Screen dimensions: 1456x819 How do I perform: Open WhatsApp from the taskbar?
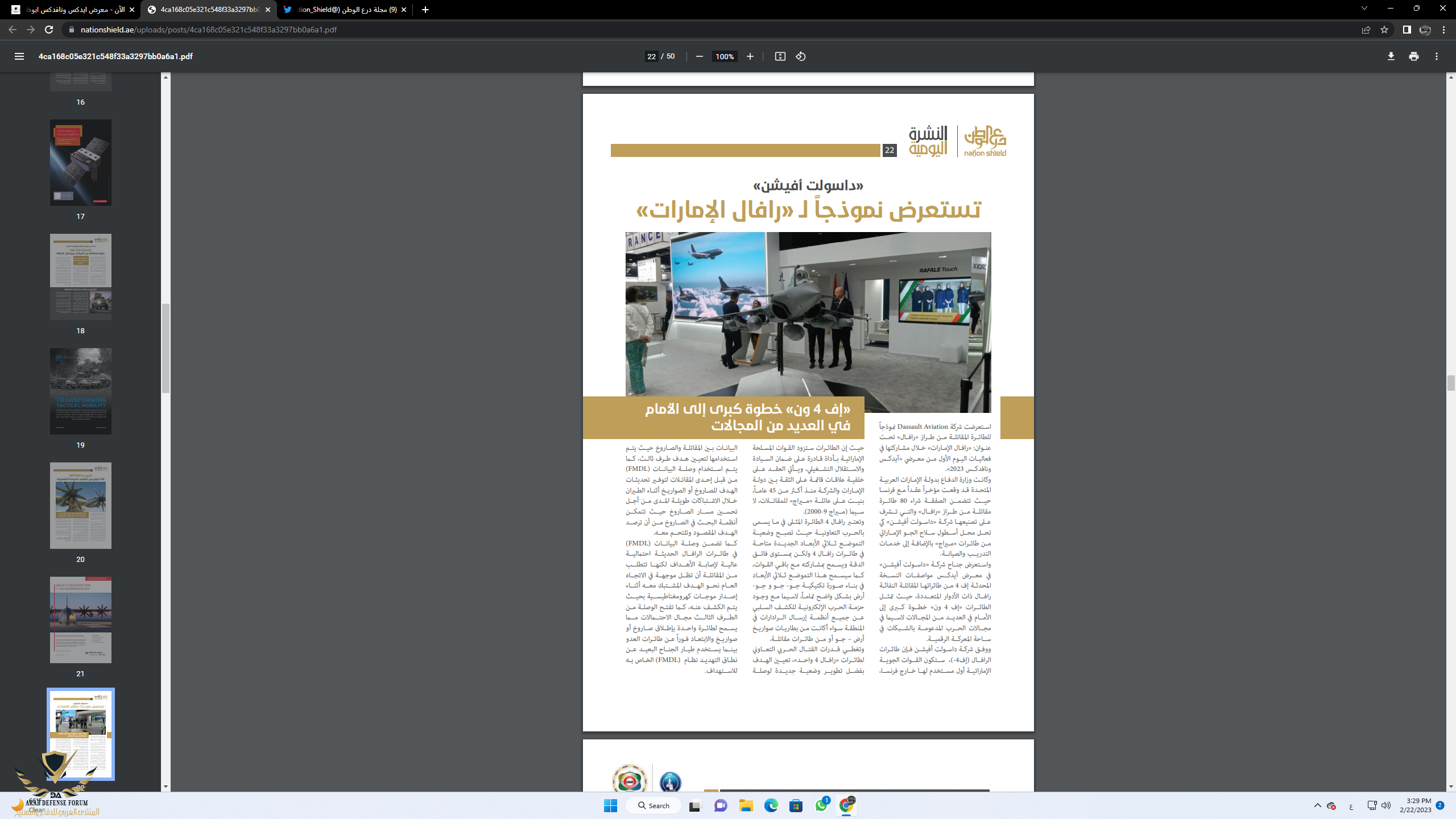click(x=821, y=805)
